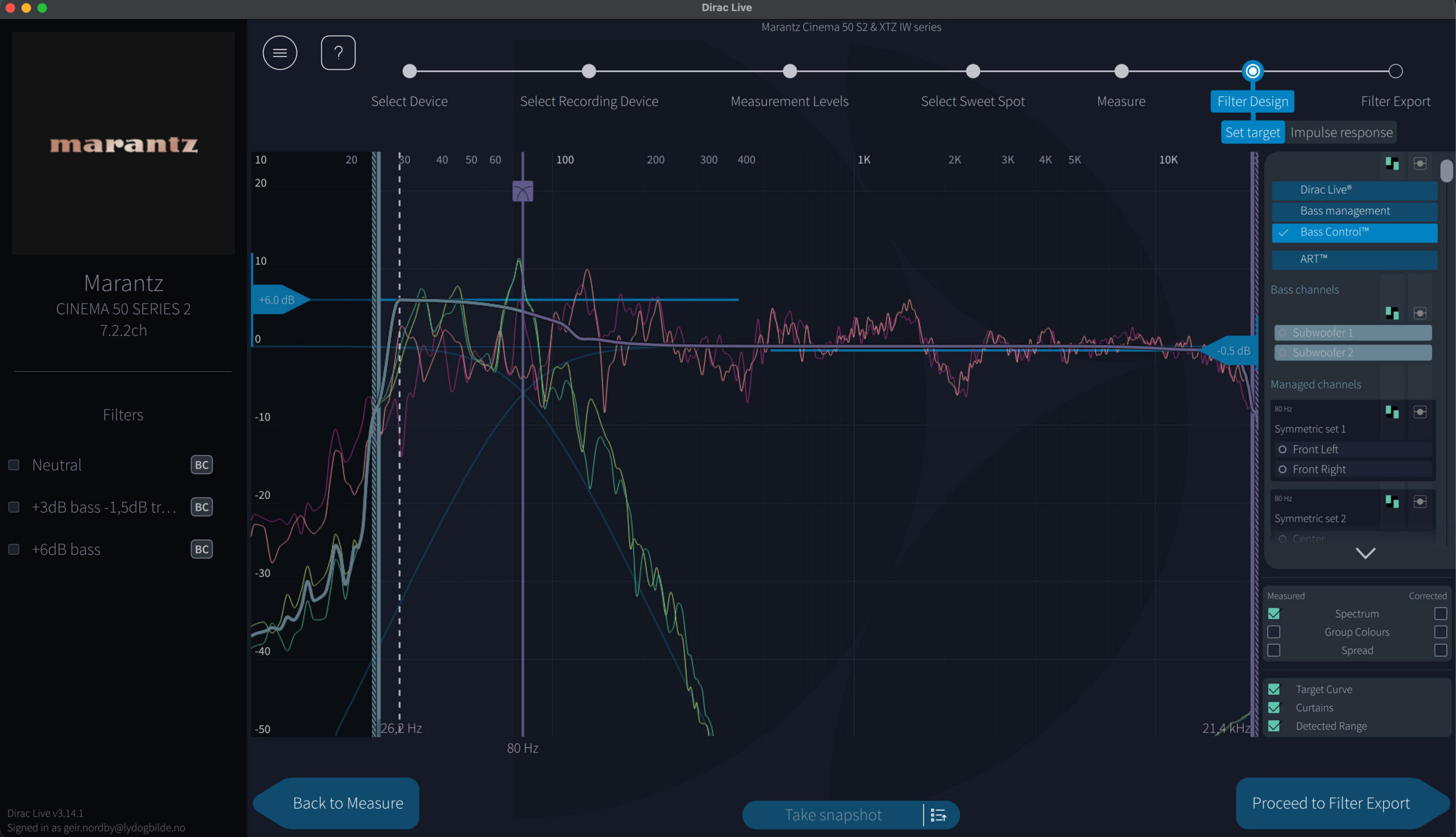Open the snapshot list icon

point(938,815)
